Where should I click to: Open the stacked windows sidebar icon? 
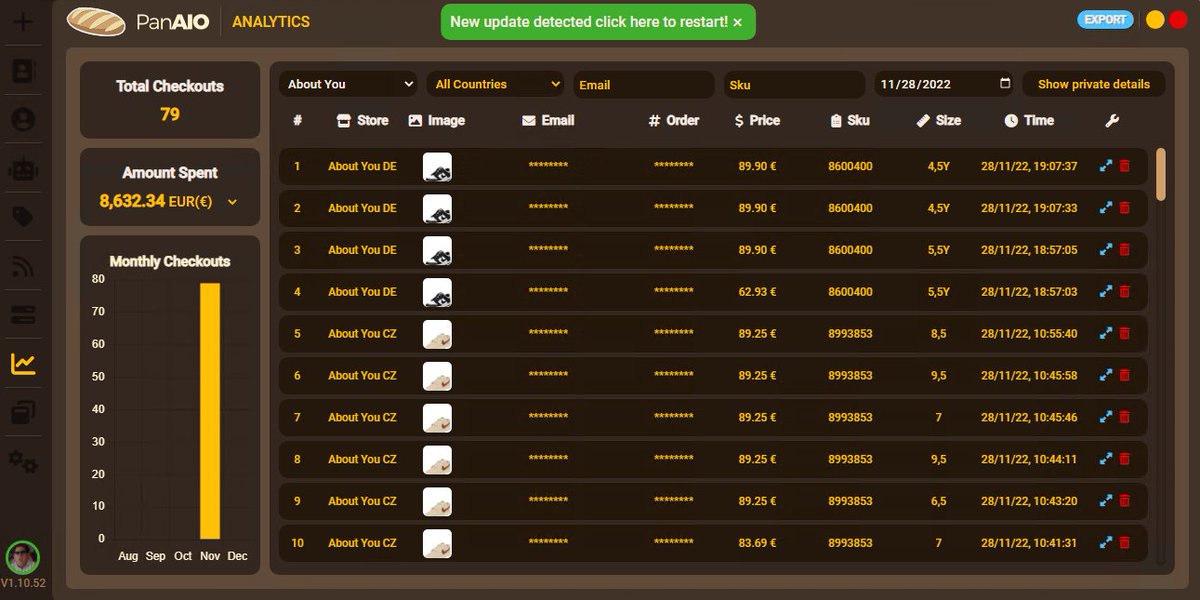[x=23, y=412]
